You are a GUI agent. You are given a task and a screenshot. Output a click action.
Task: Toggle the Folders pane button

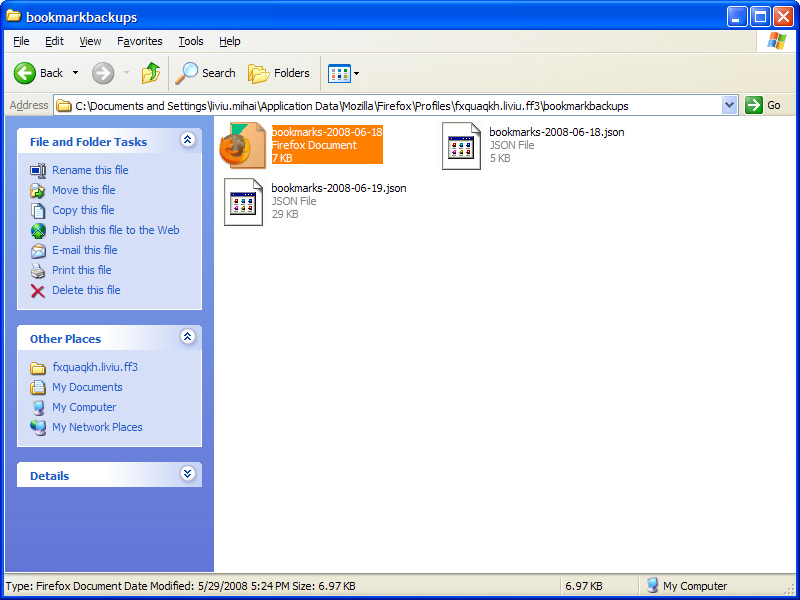279,73
